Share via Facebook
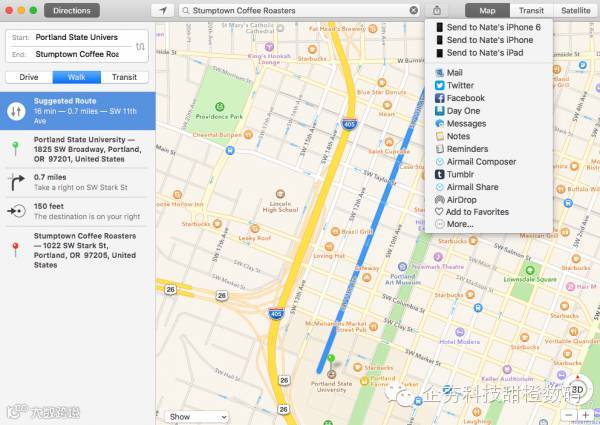The width and height of the screenshot is (600, 425). pyautogui.click(x=489, y=98)
